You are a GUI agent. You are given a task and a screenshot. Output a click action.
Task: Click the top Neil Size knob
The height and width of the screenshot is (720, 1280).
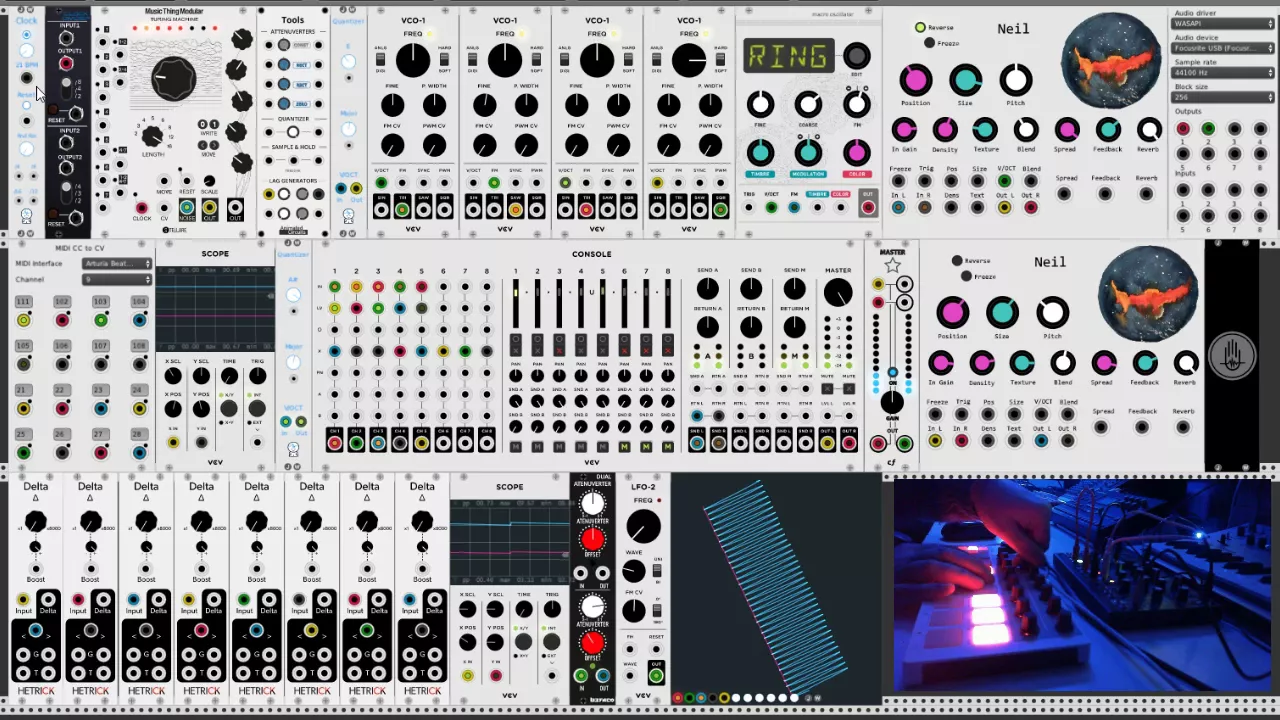click(965, 80)
